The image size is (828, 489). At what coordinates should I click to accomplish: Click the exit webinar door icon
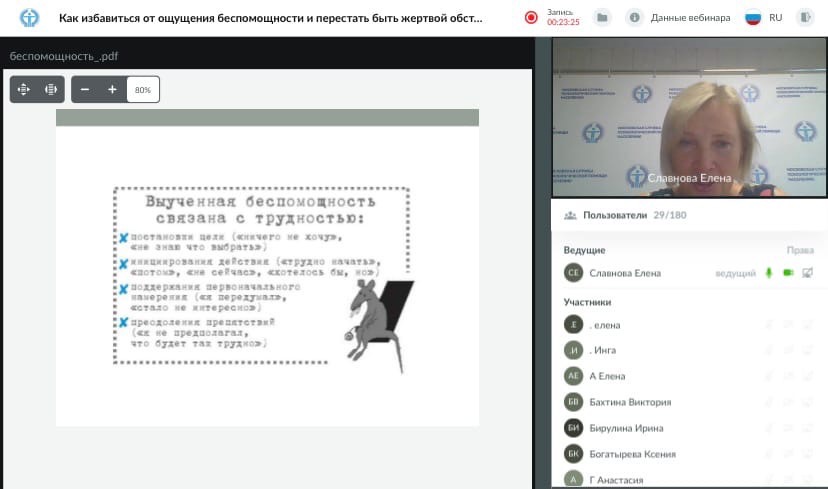(x=805, y=17)
